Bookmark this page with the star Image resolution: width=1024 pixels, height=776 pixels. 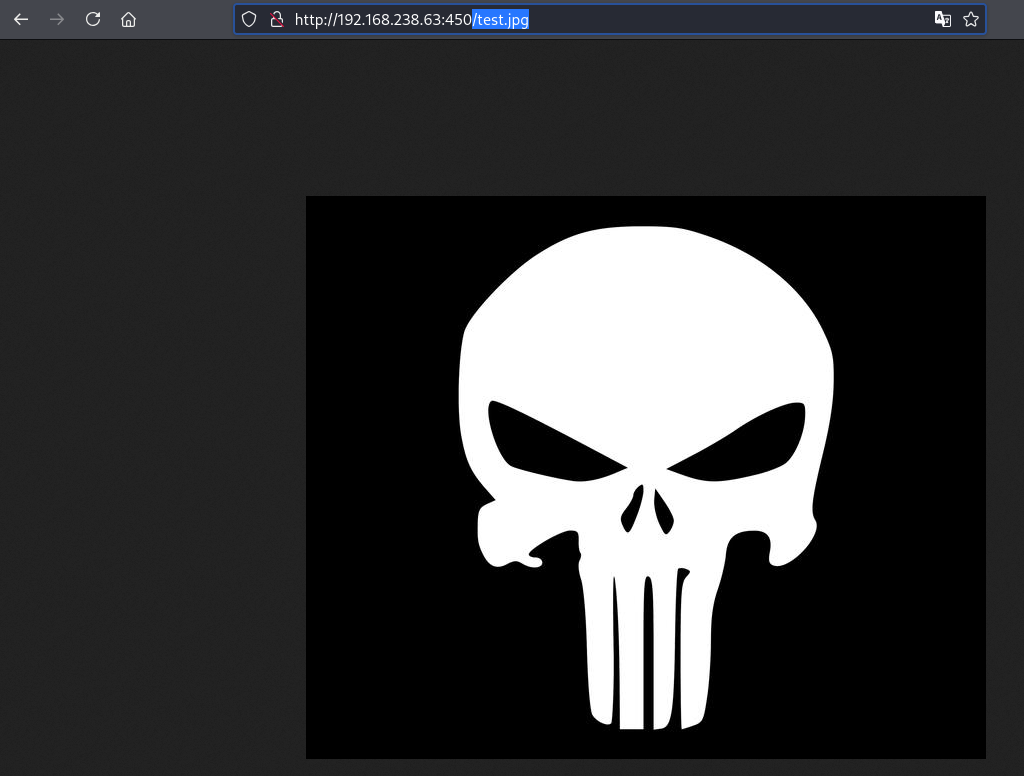click(971, 20)
